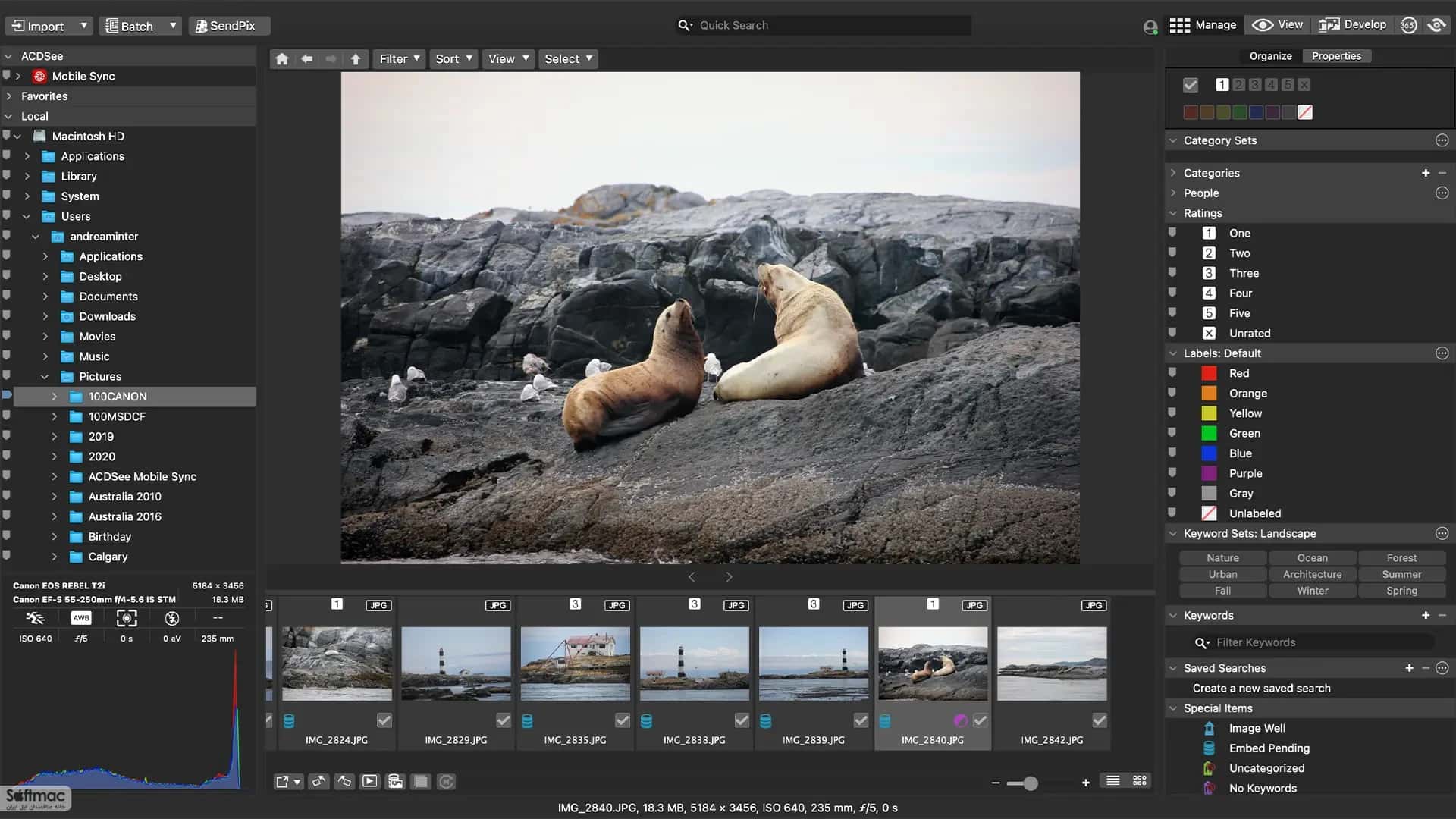Pick the unlabeled slash swatch at top
Screen dimensions: 1456x819
point(1305,112)
